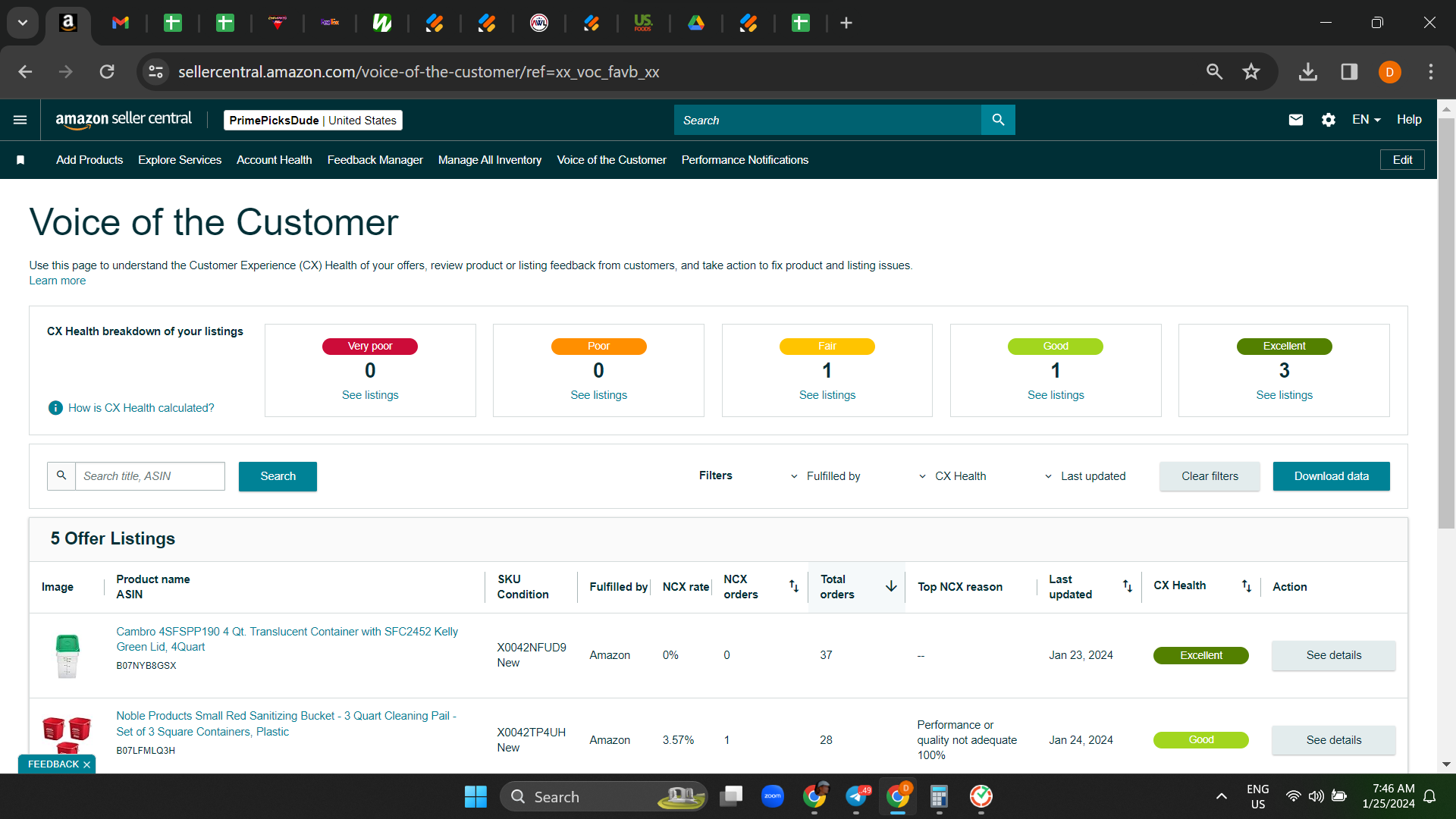Image resolution: width=1456 pixels, height=819 pixels.
Task: Click the page vertical scrollbar
Action: point(1446,324)
